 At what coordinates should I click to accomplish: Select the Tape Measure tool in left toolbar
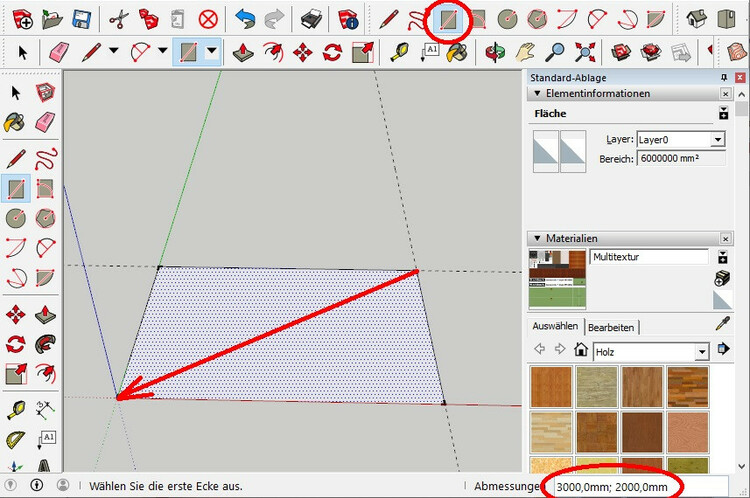point(16,408)
